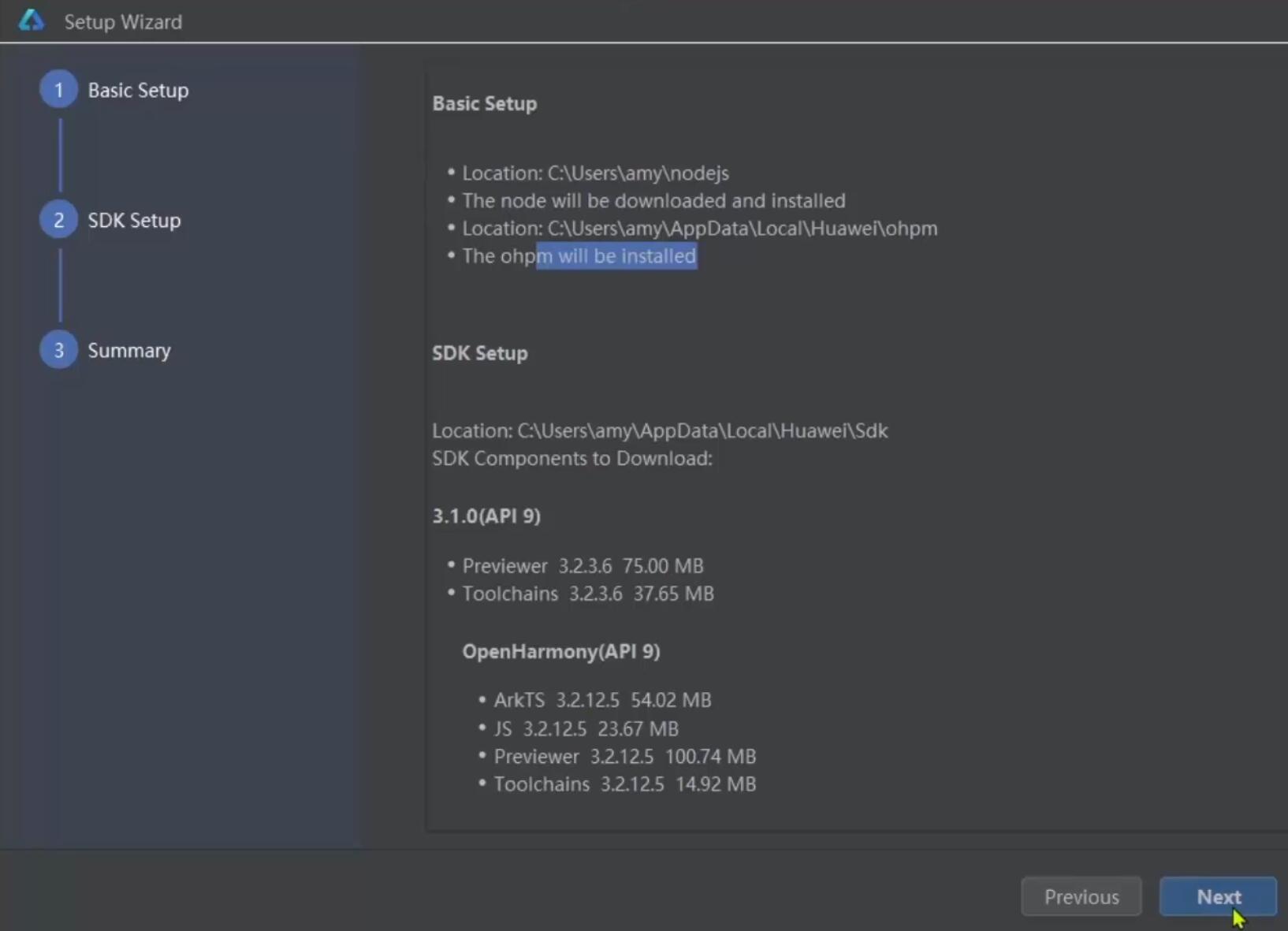Image resolution: width=1288 pixels, height=931 pixels.
Task: Open the Summary step label
Action: (x=129, y=350)
